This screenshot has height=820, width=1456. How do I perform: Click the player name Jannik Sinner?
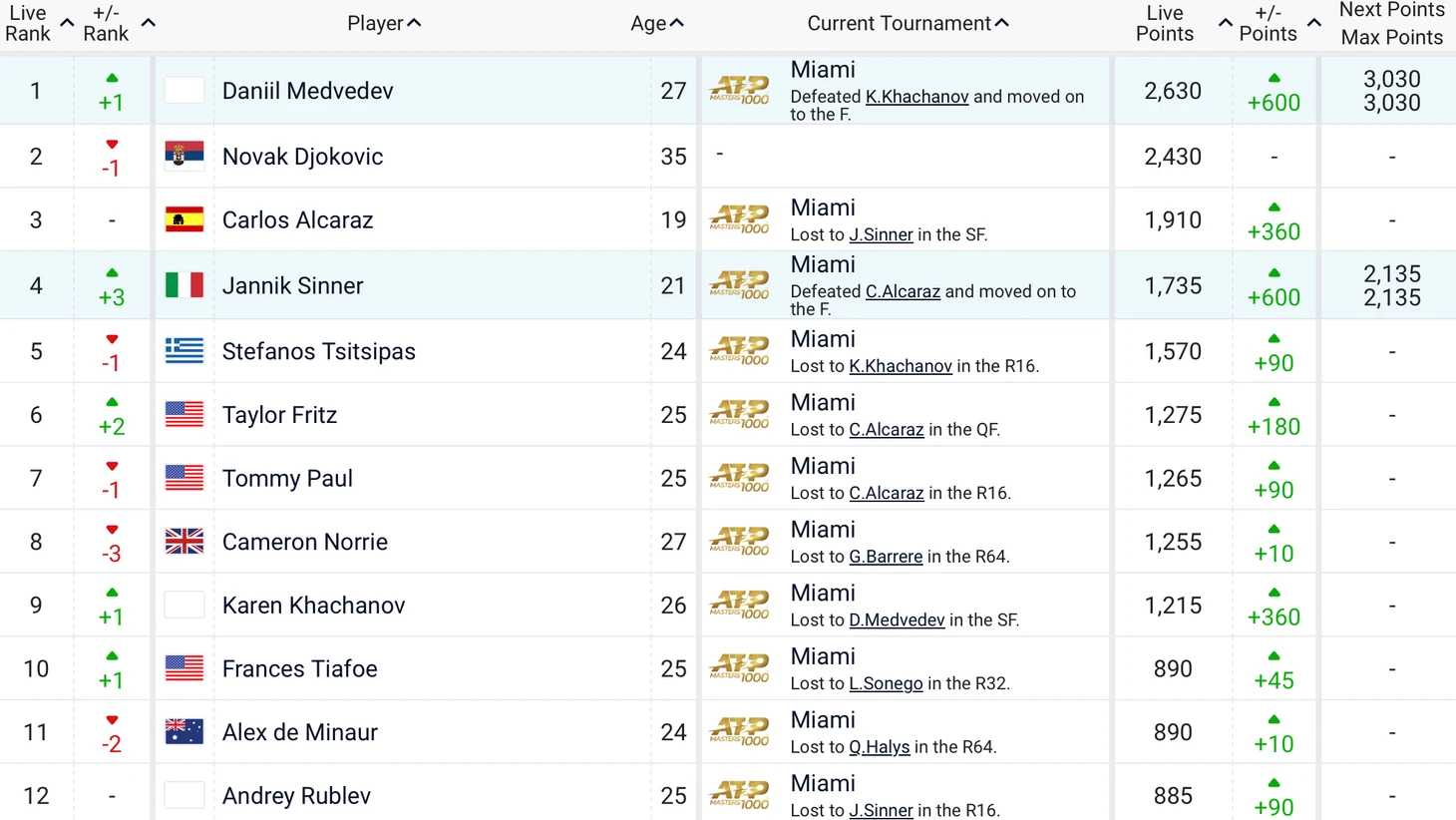click(292, 285)
